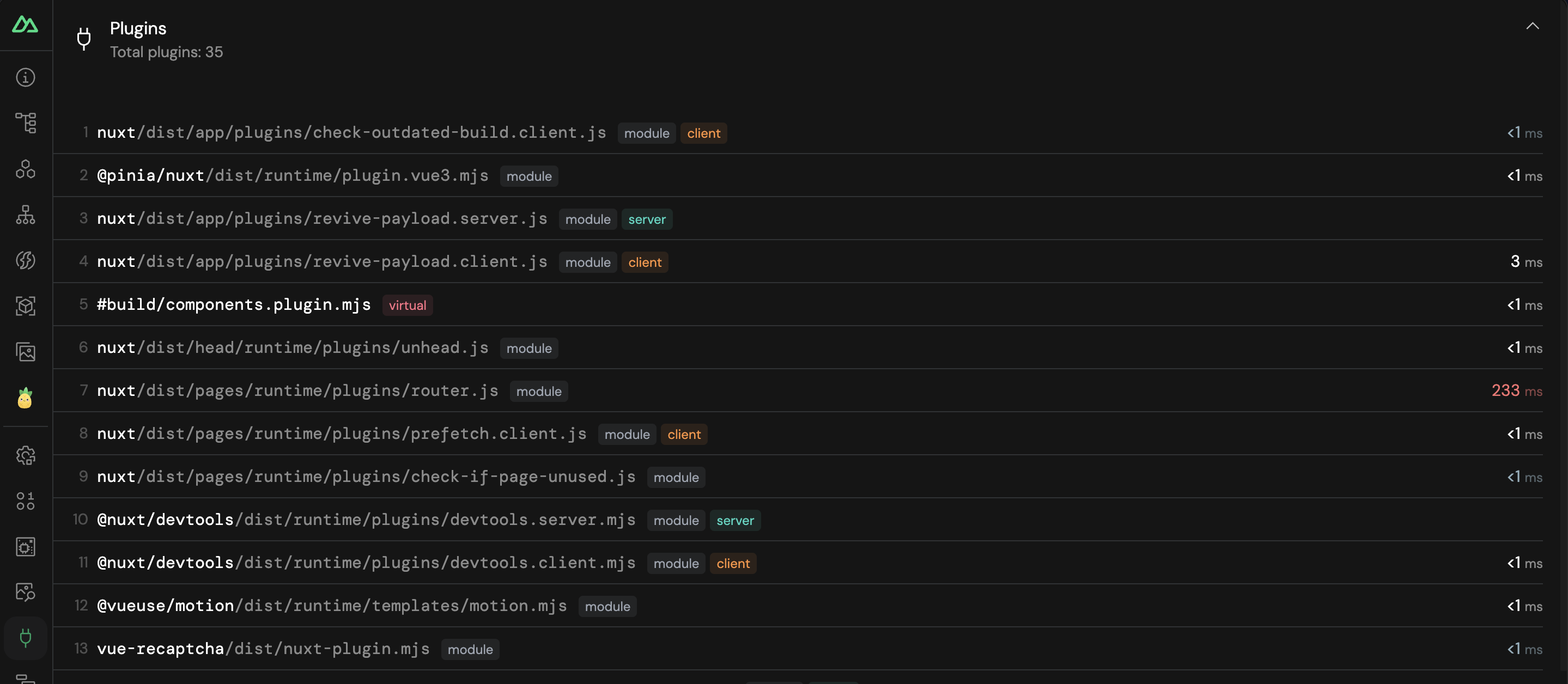Viewport: 1568px width, 684px height.
Task: Open the Pinia pineapple sidebar icon
Action: tap(25, 398)
